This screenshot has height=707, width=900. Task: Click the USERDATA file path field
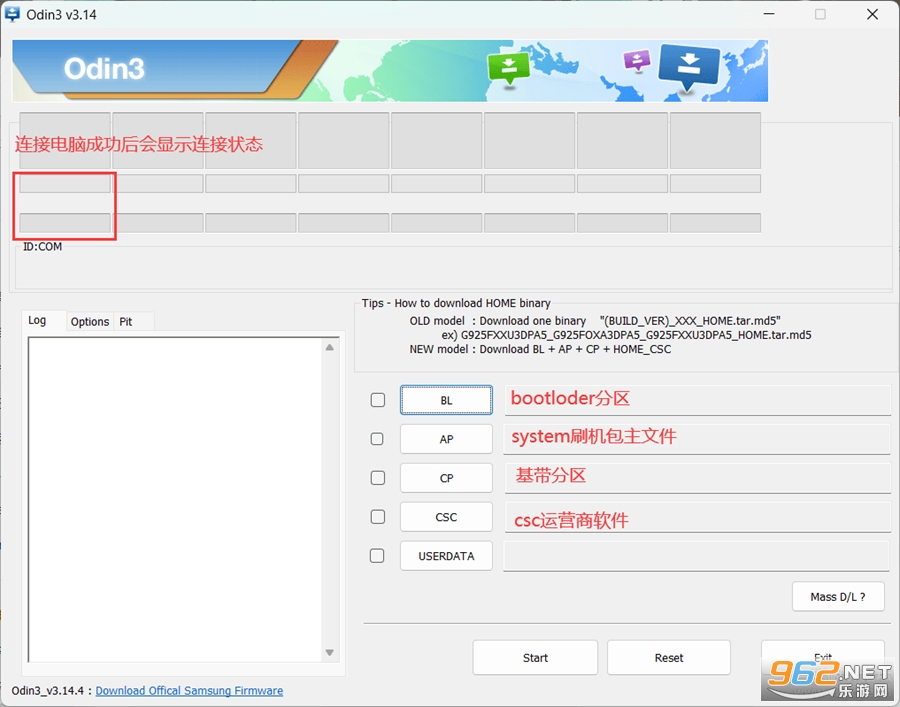click(696, 556)
